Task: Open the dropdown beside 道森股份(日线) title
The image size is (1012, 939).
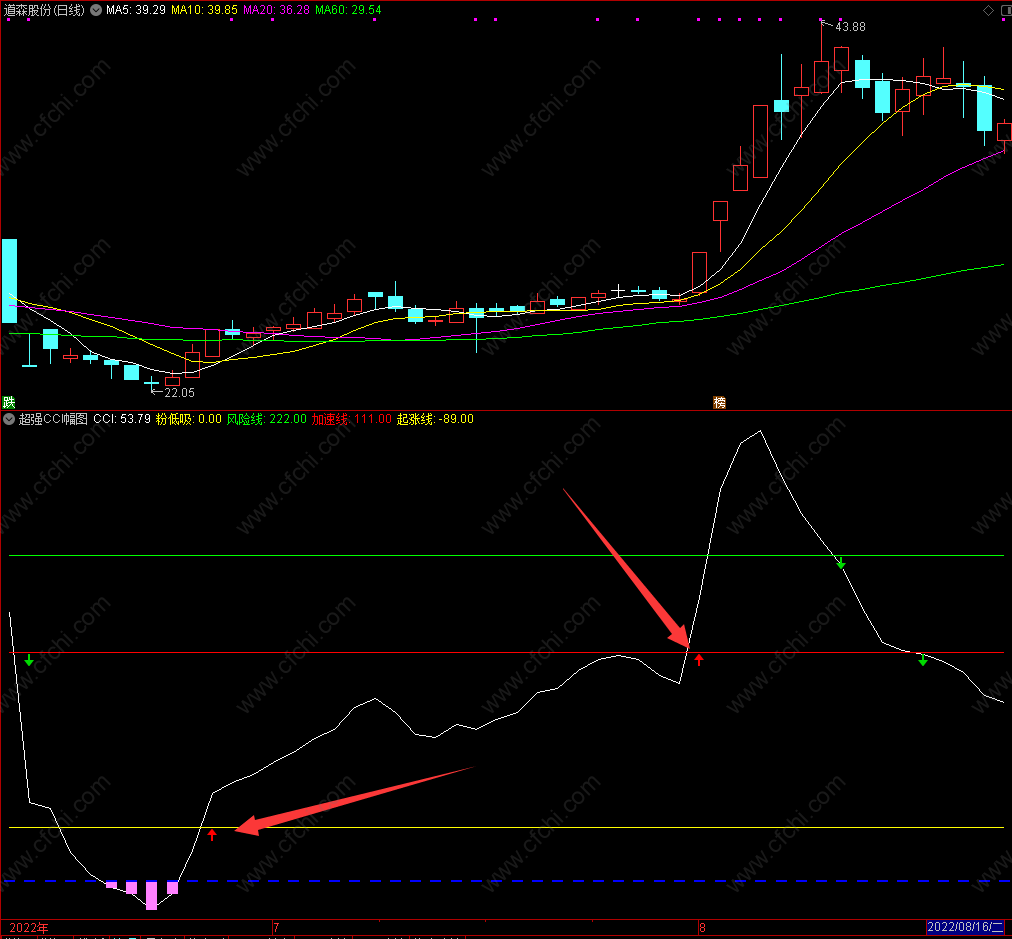Action: (x=96, y=10)
